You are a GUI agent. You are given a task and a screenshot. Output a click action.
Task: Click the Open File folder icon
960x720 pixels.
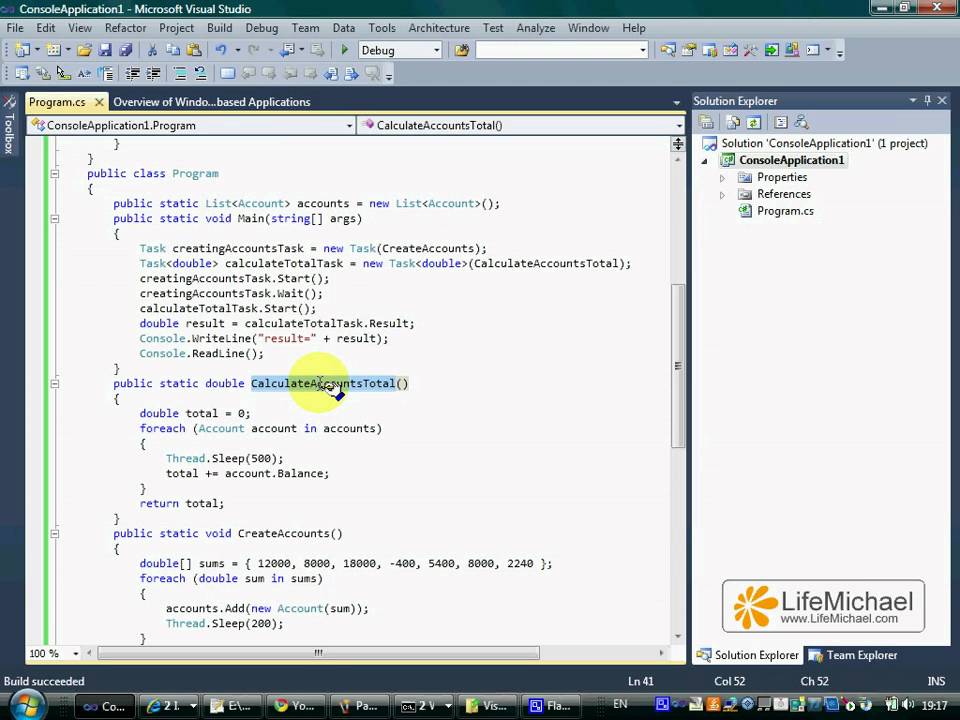click(84, 50)
